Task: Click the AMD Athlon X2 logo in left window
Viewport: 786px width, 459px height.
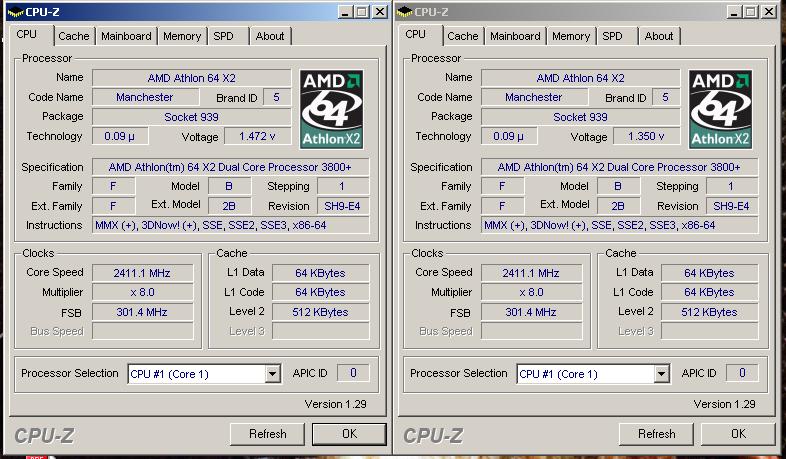Action: [331, 109]
